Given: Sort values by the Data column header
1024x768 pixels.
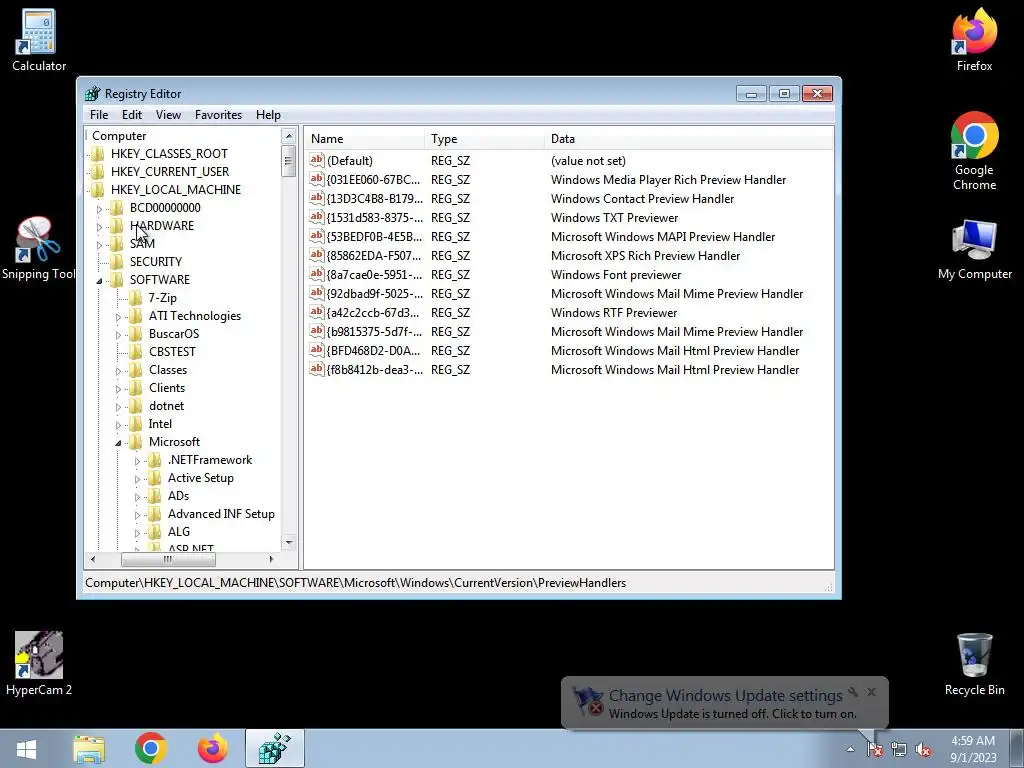Looking at the screenshot, I should tap(689, 138).
